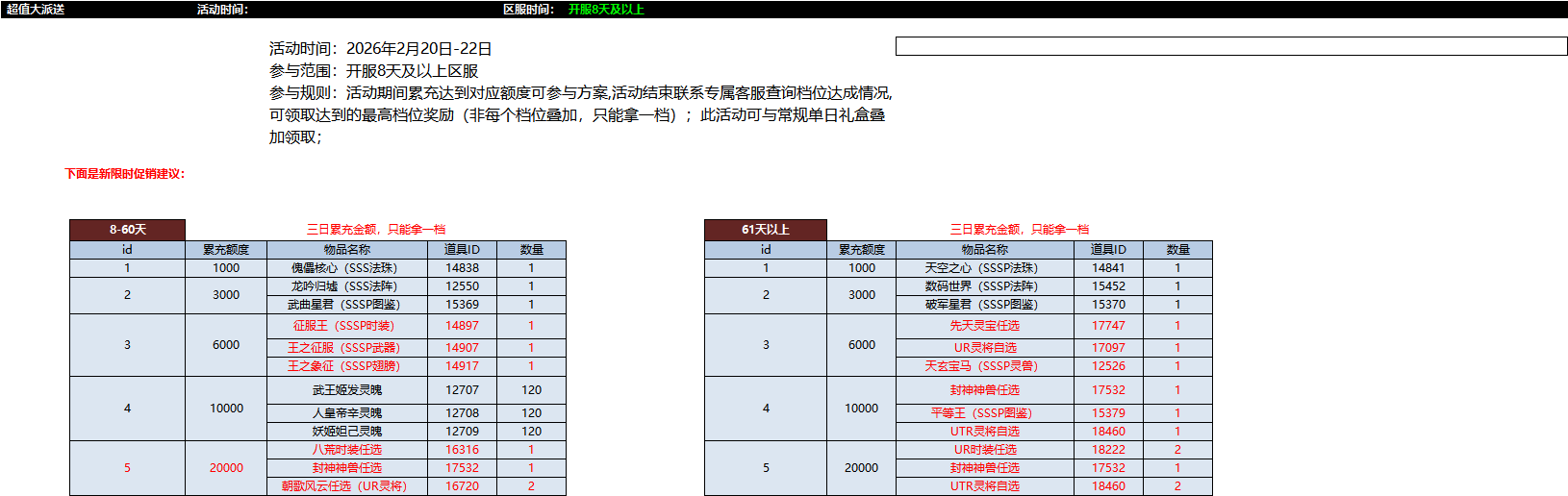Click the item ID 14838 cell
The width and height of the screenshot is (1568, 496).
tap(462, 268)
